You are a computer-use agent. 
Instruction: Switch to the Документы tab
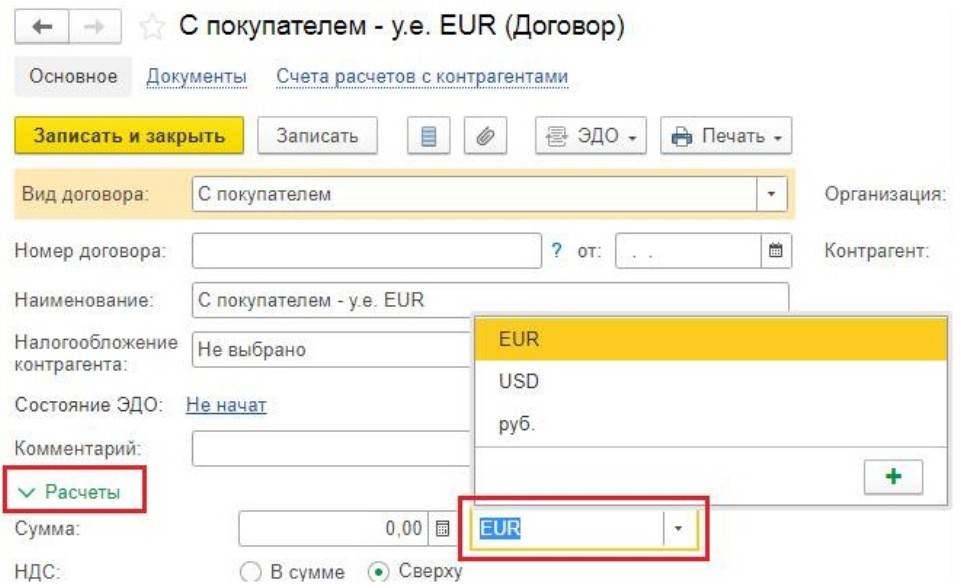click(x=196, y=76)
